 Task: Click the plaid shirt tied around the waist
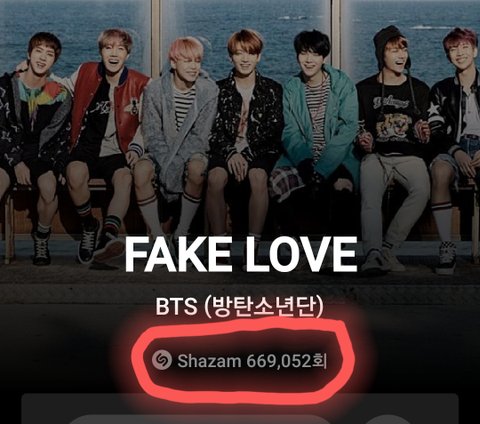[287, 182]
